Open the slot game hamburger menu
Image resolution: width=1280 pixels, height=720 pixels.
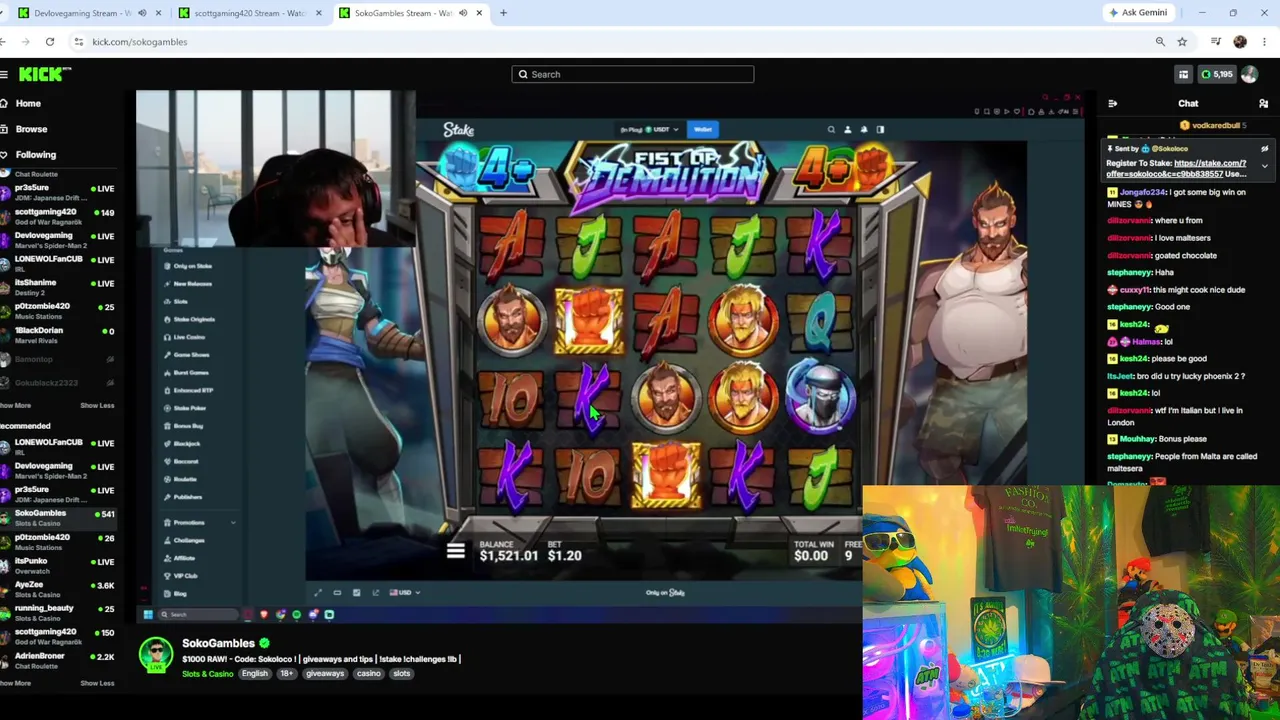click(455, 551)
